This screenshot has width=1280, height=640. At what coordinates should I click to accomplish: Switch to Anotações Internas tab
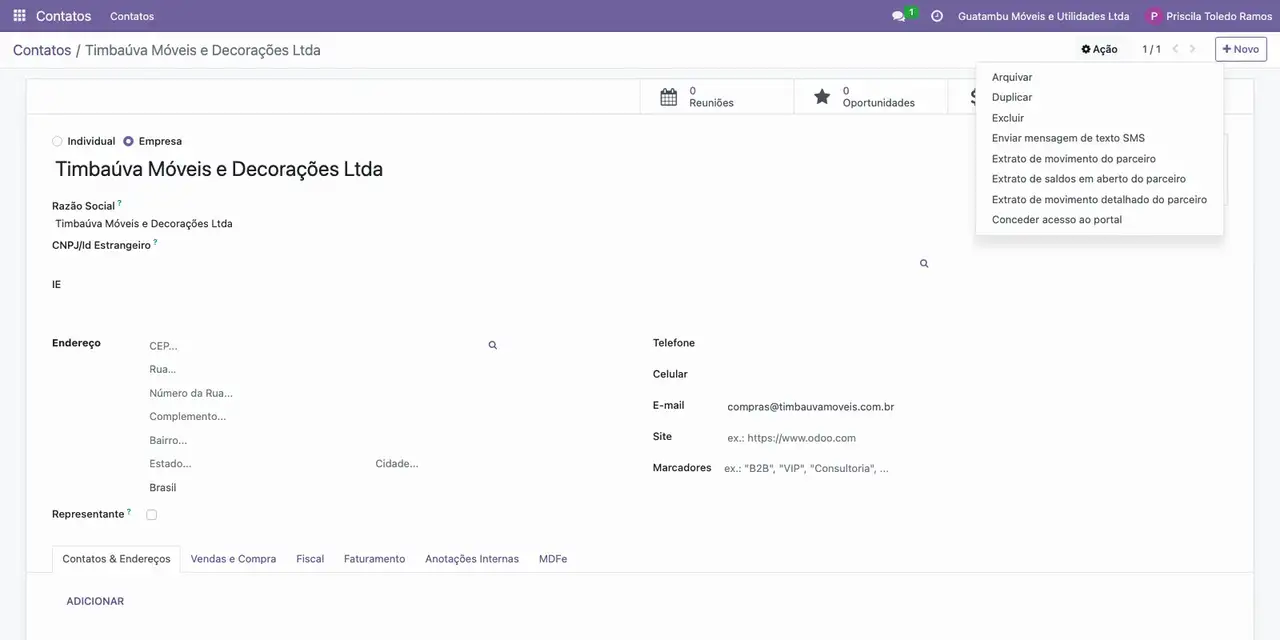[x=472, y=559]
